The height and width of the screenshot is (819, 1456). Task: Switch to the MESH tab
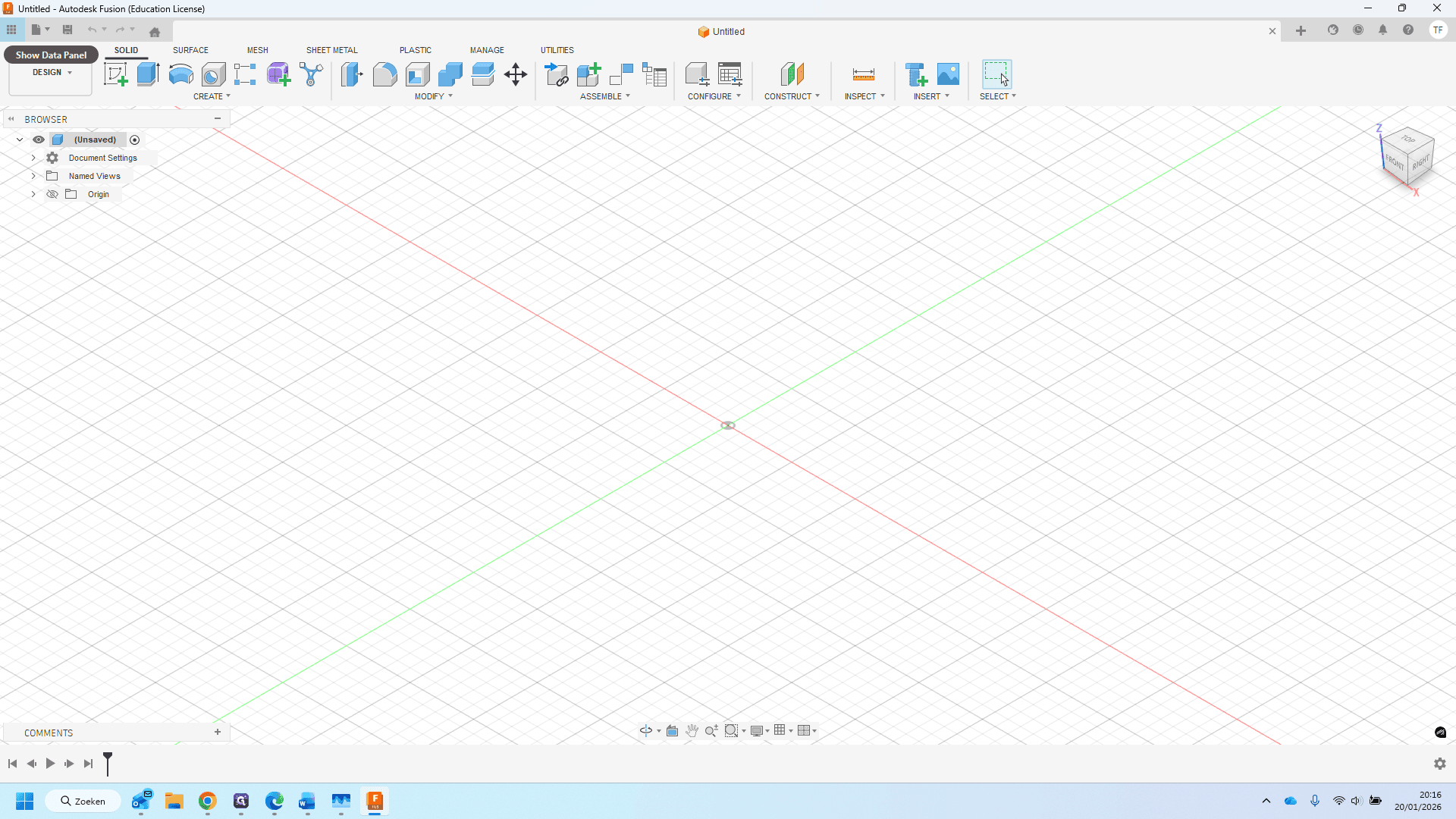pos(257,50)
